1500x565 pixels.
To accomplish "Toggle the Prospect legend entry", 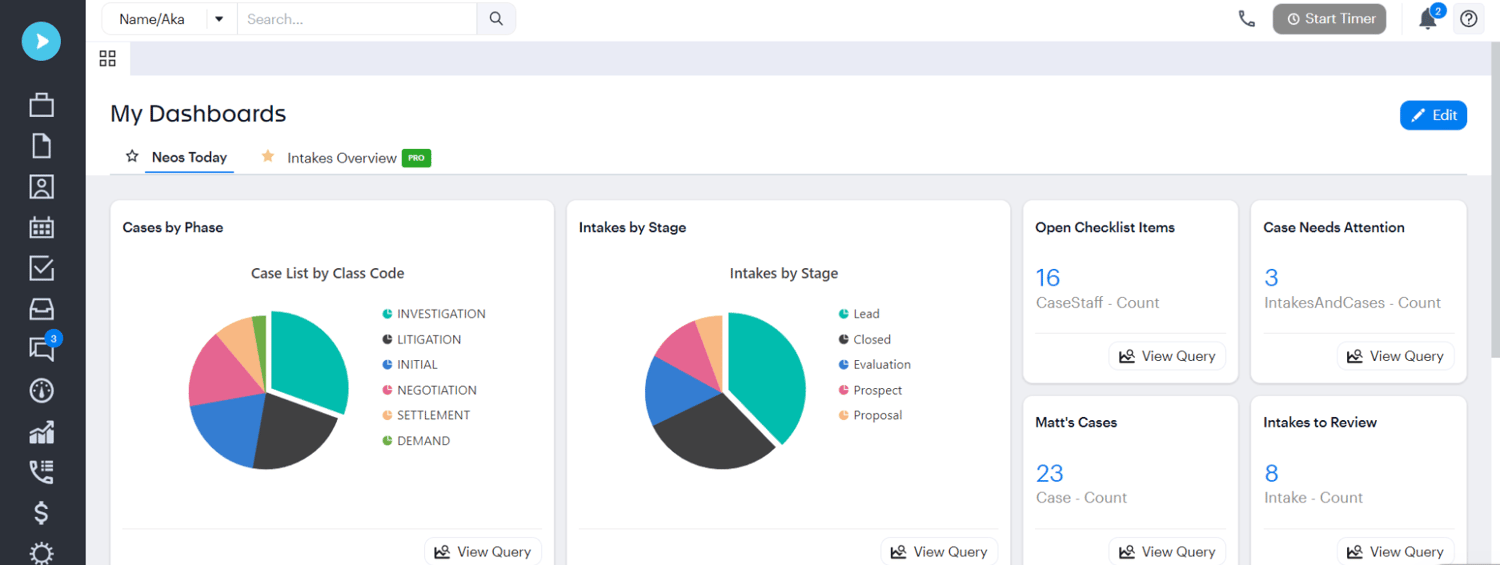I will [x=870, y=390].
